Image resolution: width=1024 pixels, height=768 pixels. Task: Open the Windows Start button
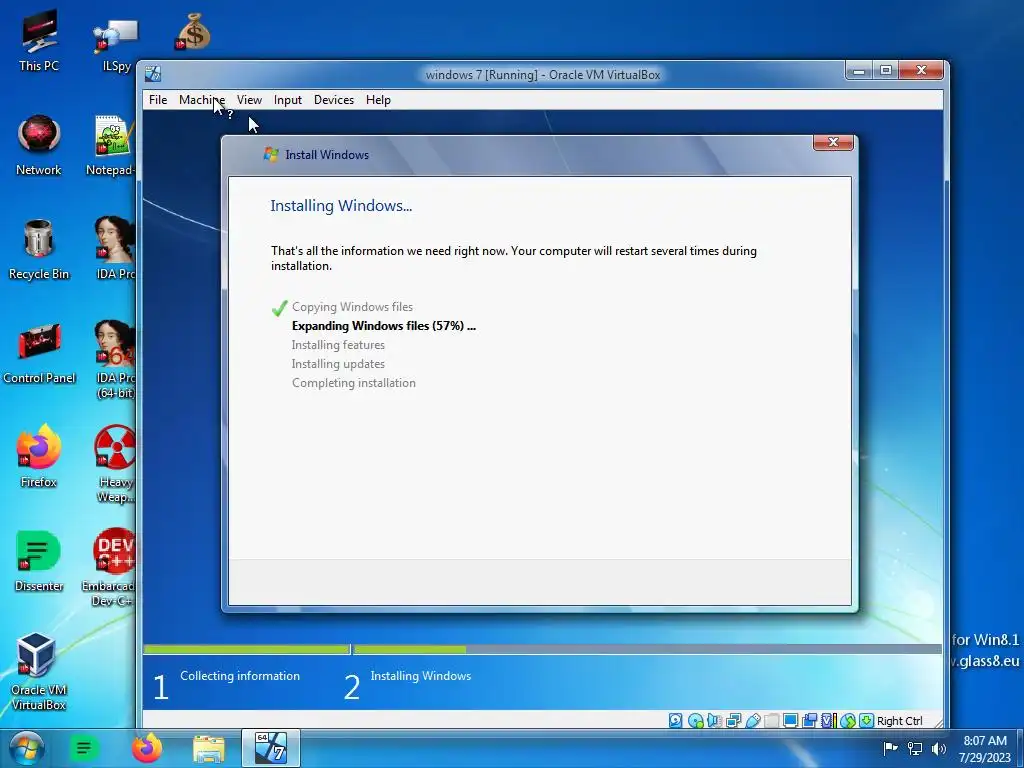click(26, 748)
